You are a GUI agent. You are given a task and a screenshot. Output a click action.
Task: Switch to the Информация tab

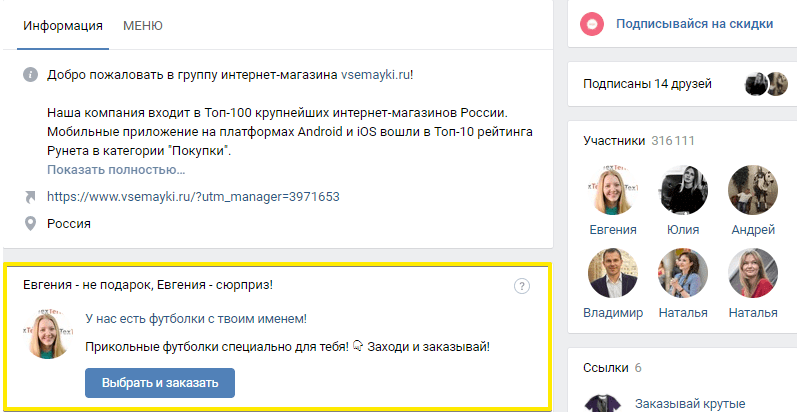point(64,25)
